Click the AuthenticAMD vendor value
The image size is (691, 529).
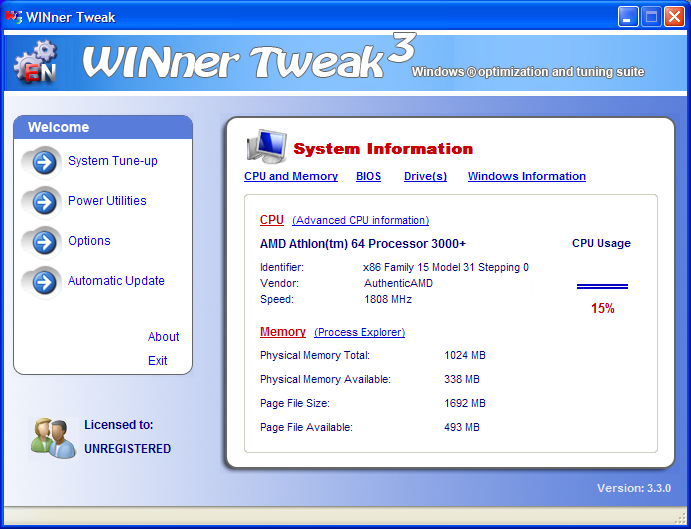pos(398,283)
